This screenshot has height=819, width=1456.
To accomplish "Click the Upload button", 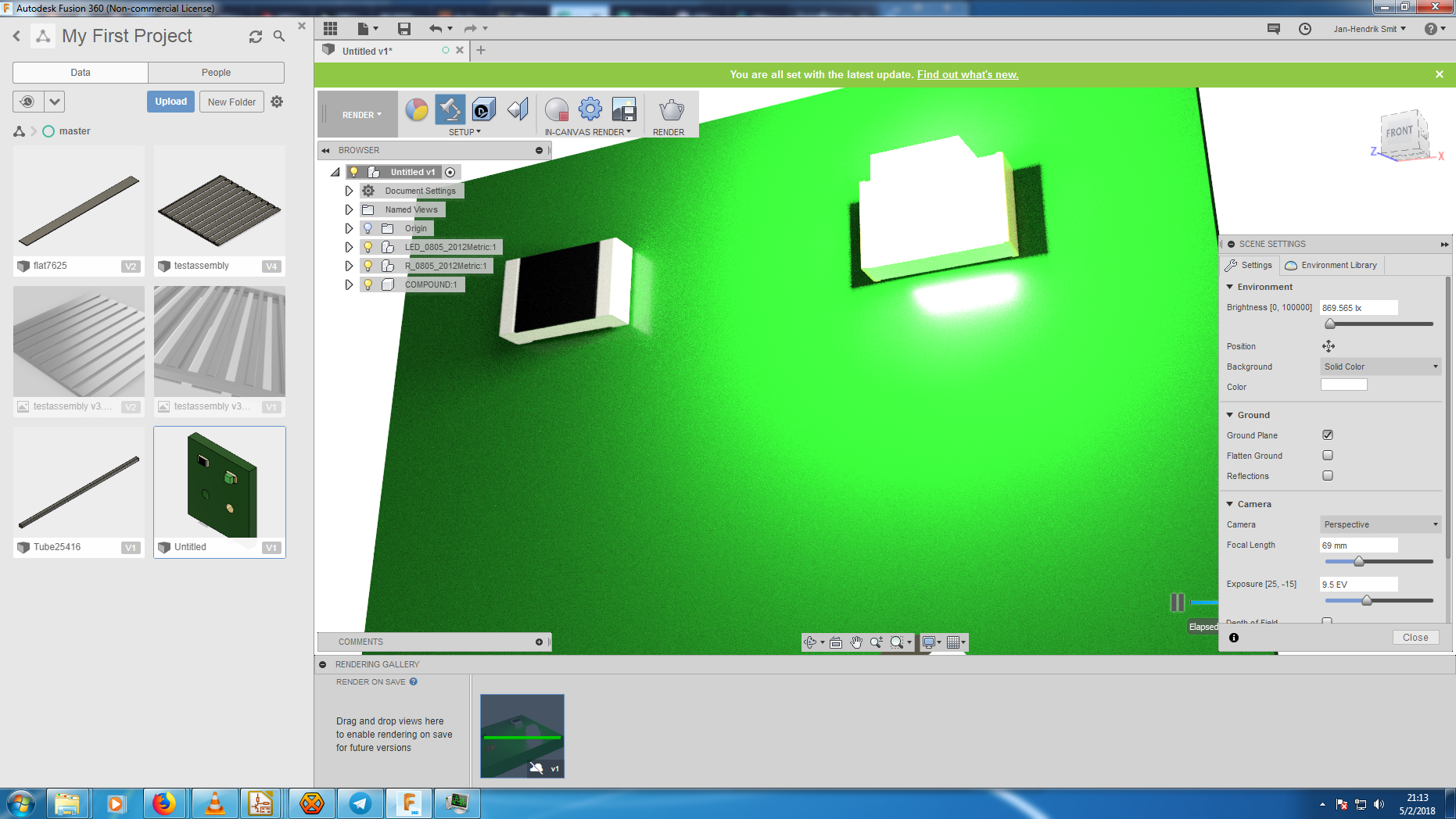I will click(x=170, y=102).
